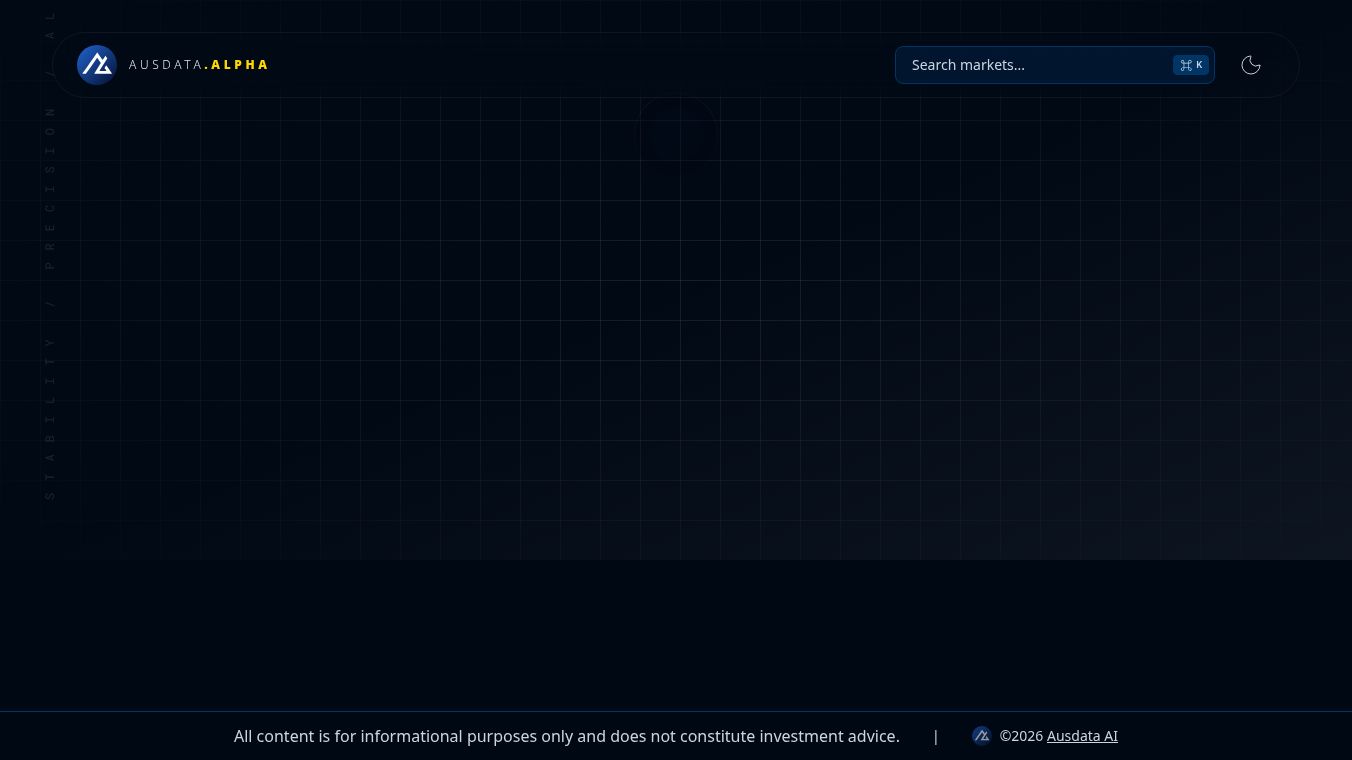
Task: Click the AUSDATA.ALPHA wordmark to go home
Action: (x=198, y=64)
